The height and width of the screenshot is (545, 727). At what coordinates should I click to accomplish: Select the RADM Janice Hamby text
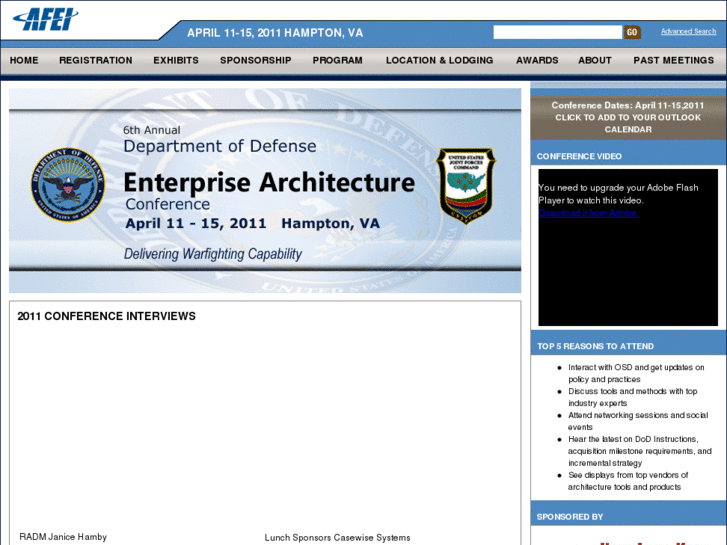tap(63, 537)
